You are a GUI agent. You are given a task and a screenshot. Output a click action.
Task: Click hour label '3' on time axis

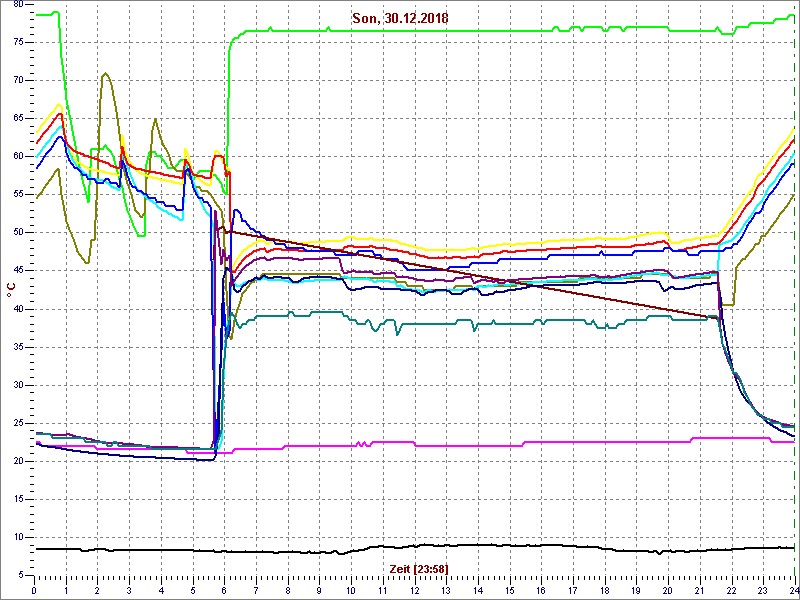click(x=129, y=590)
